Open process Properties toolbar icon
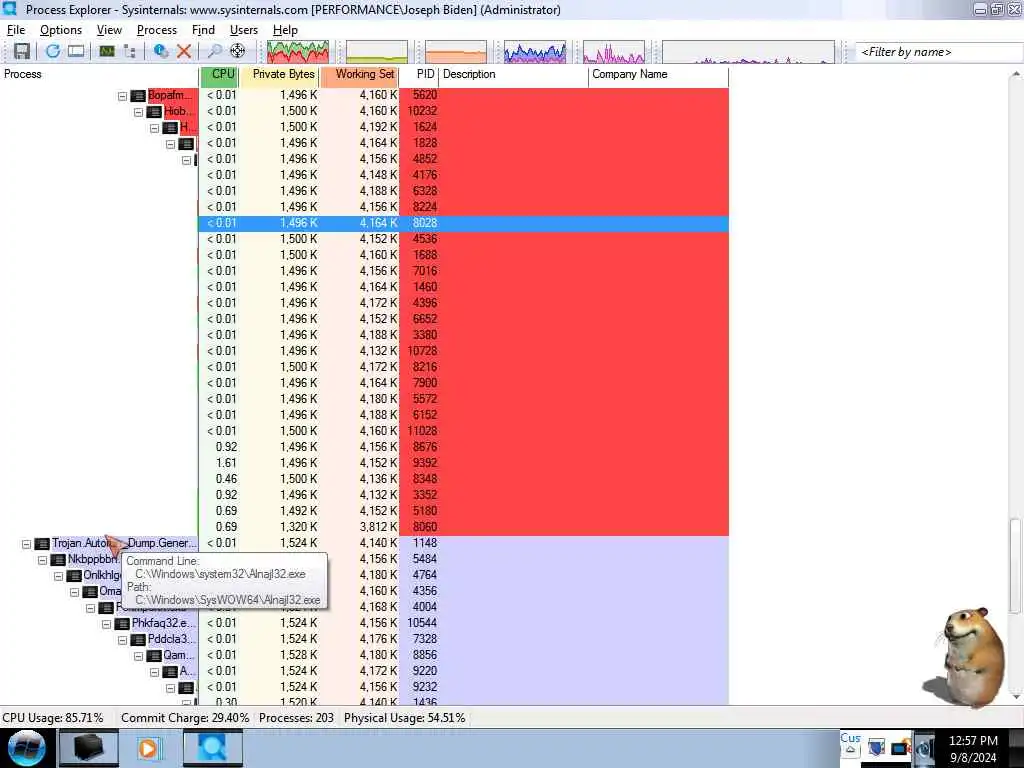 pyautogui.click(x=161, y=51)
